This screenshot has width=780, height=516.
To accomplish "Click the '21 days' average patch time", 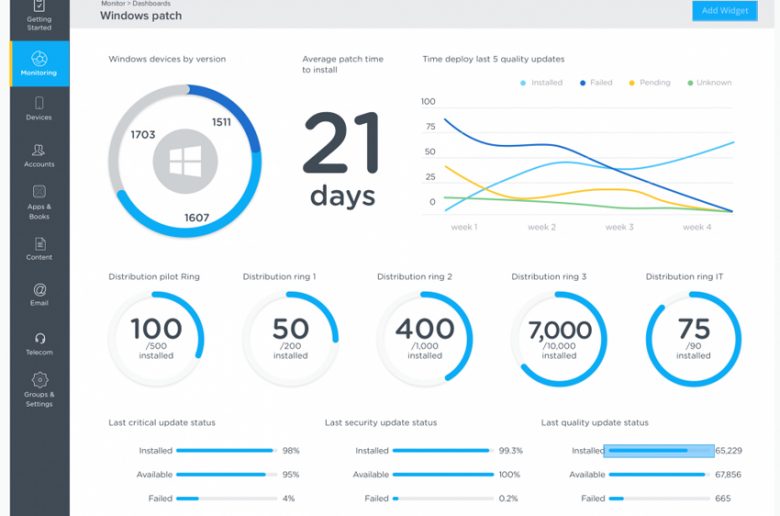I will tap(342, 159).
